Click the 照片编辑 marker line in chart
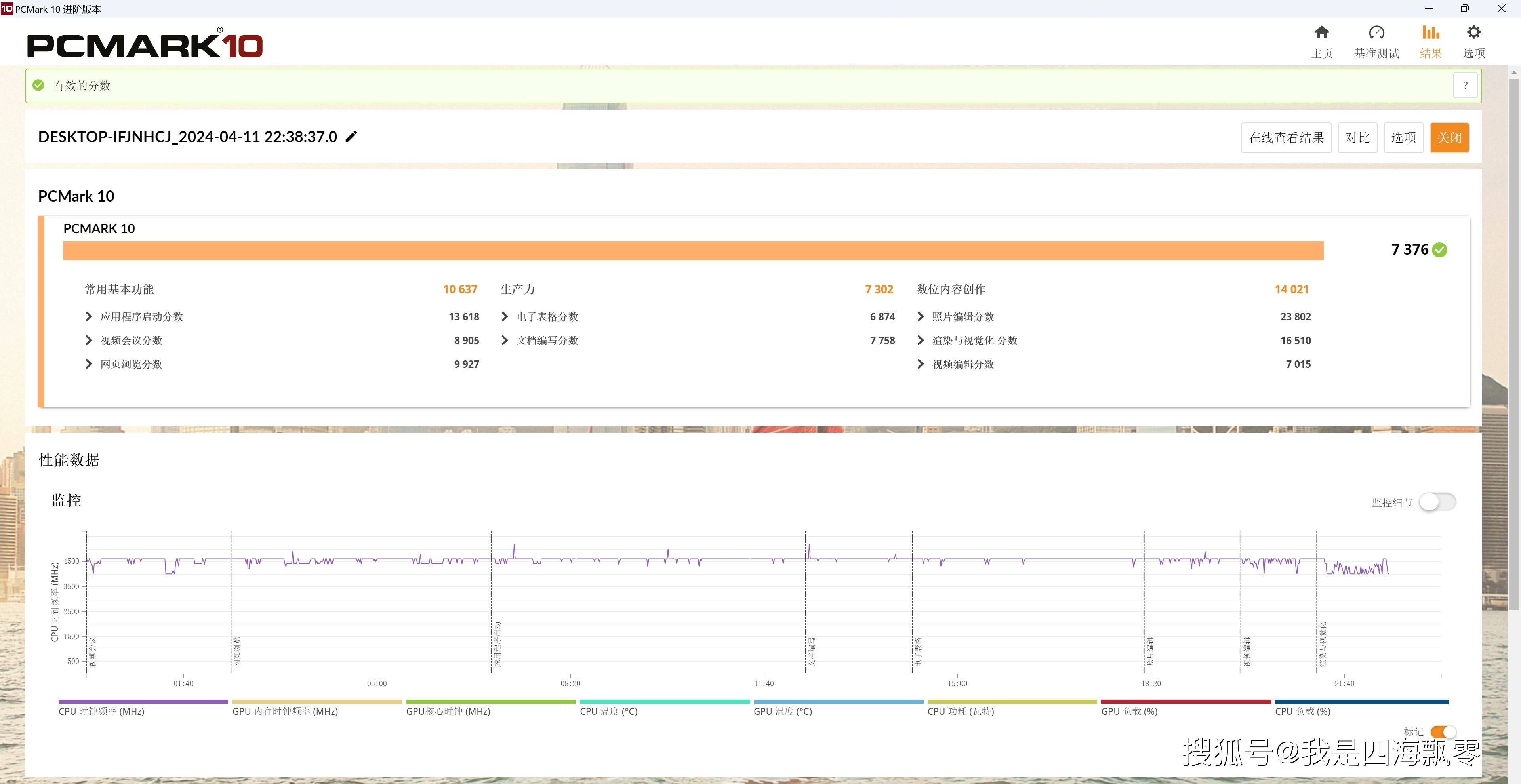Viewport: 1521px width, 784px height. (x=1144, y=601)
